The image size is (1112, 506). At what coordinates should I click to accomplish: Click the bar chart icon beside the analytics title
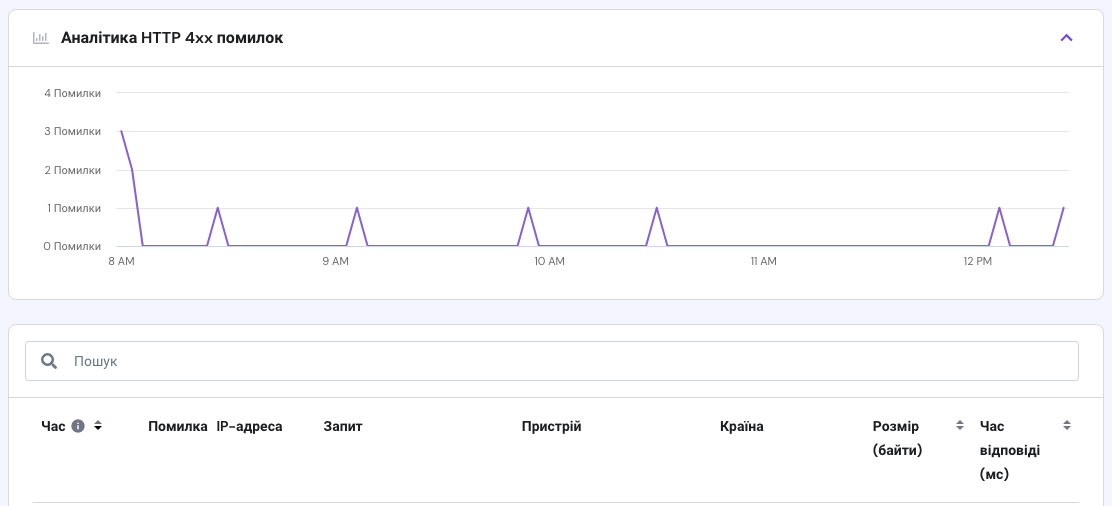click(x=41, y=38)
